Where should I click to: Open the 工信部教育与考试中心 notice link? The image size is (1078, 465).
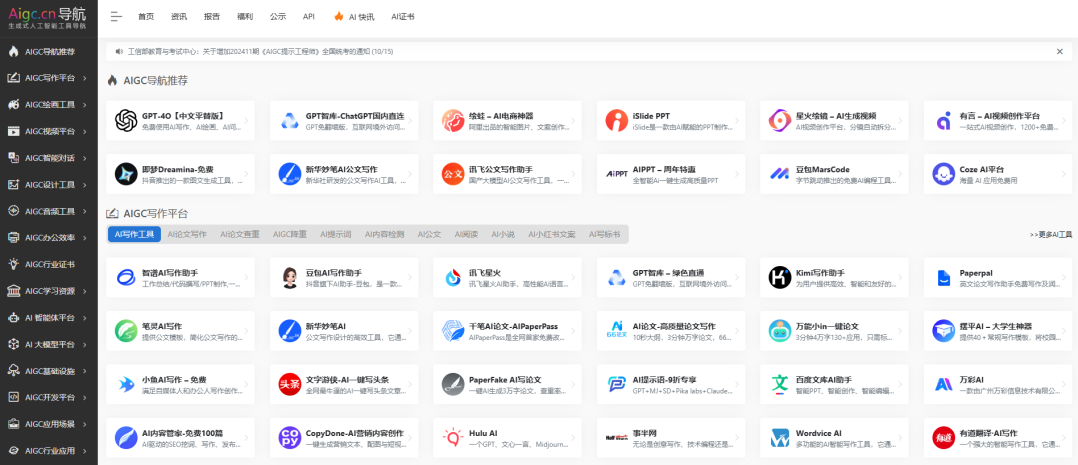pyautogui.click(x=261, y=52)
